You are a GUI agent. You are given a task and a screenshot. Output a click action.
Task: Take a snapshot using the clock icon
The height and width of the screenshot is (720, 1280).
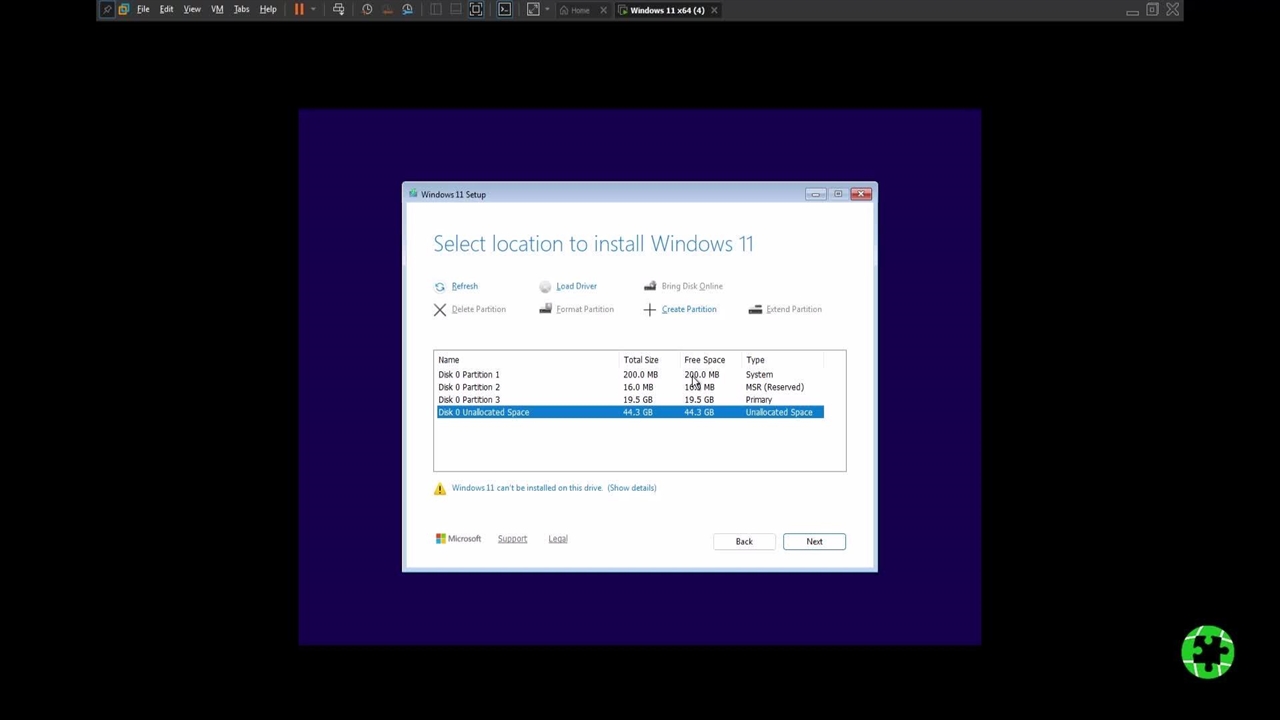coord(367,10)
